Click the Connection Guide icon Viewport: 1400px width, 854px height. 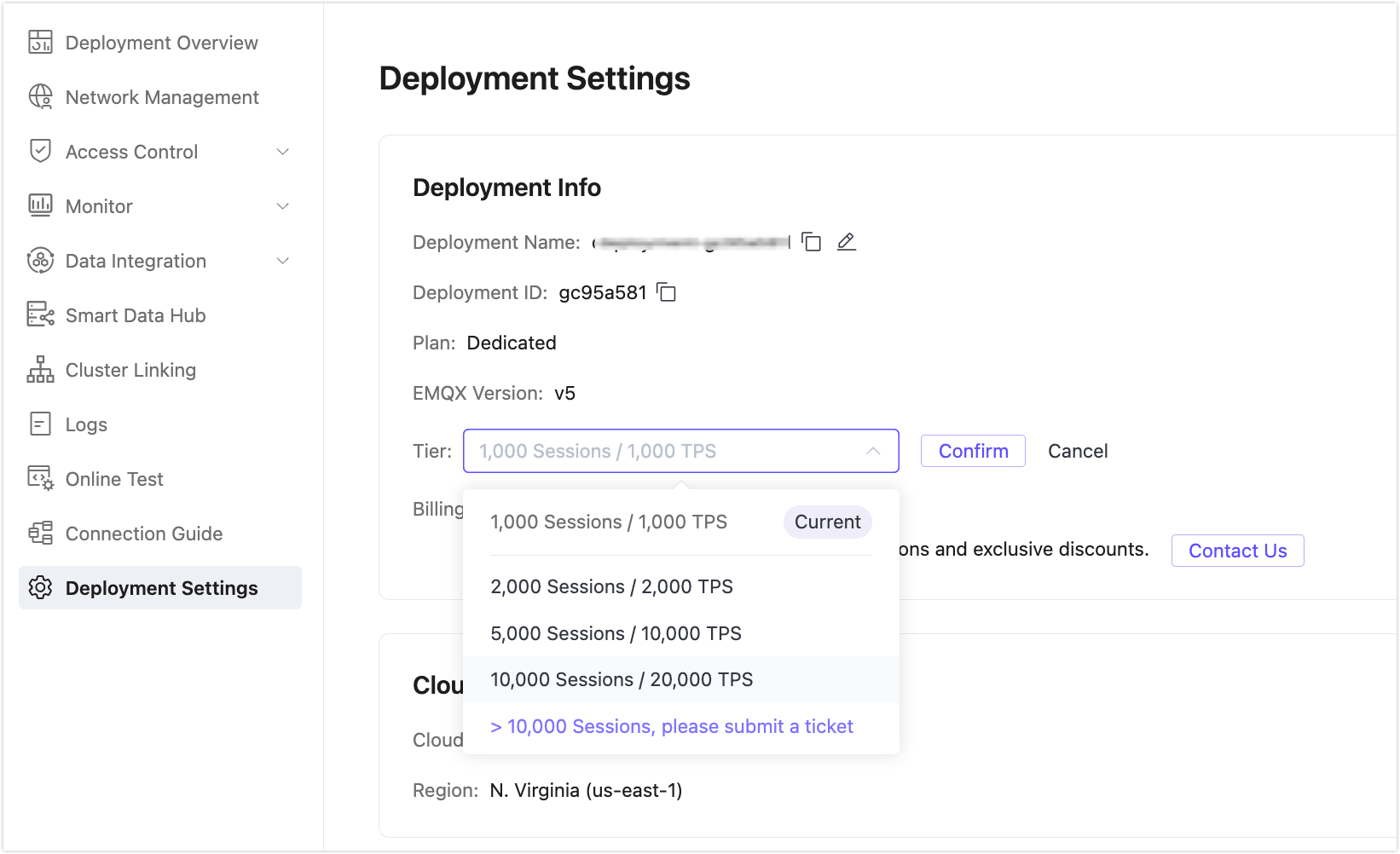tap(40, 534)
